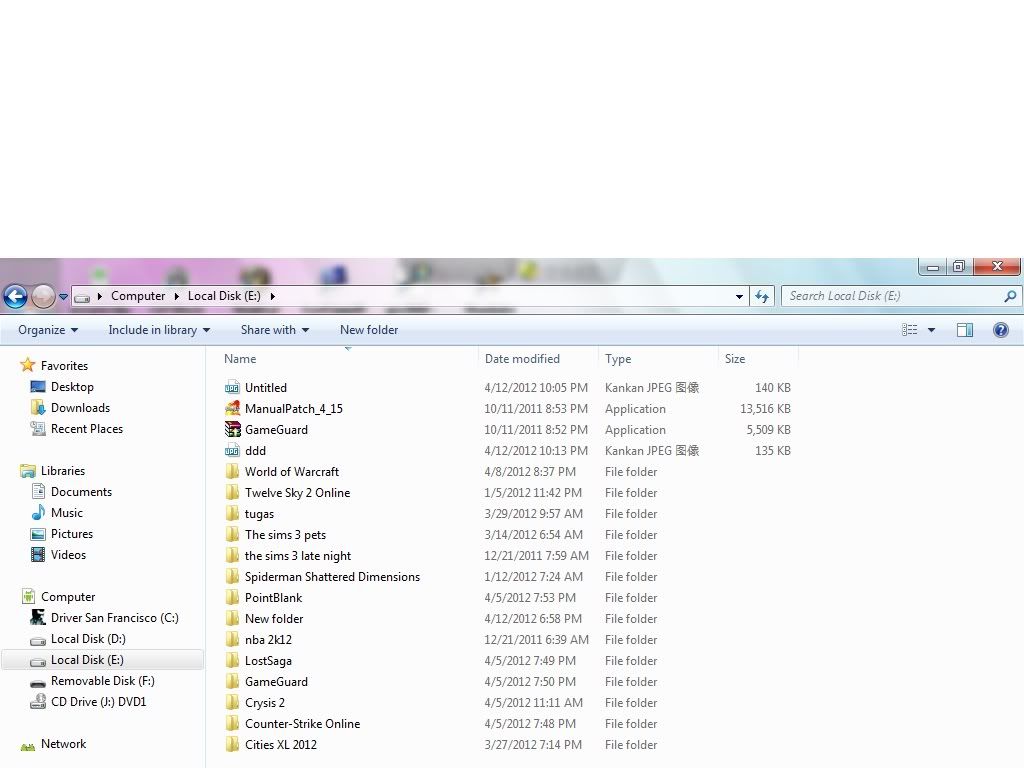Select the New folder item icon in the list

[232, 618]
